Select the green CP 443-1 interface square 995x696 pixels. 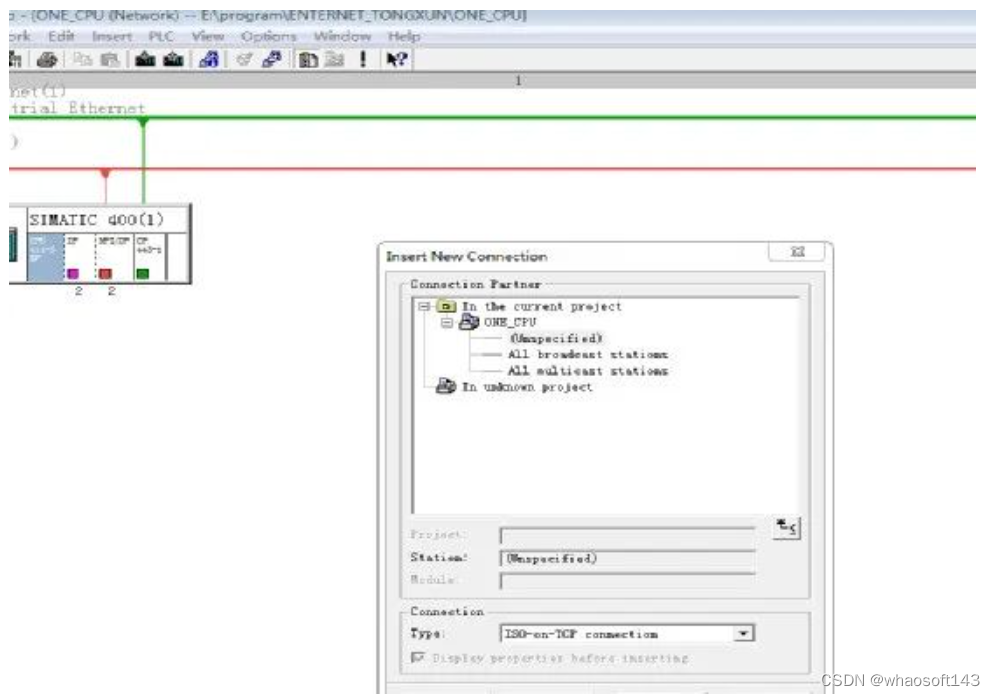pos(143,273)
